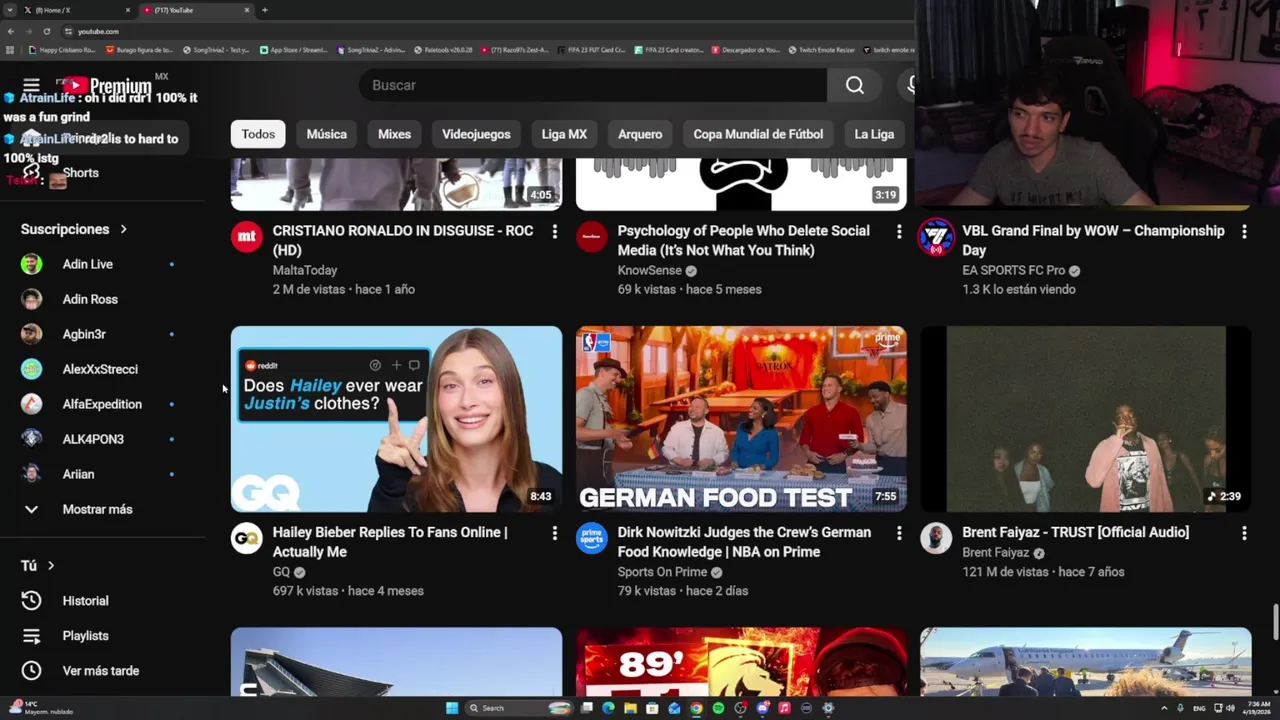Open Twitch Emote Resizer bookmark
1280x720 pixels.
point(821,50)
